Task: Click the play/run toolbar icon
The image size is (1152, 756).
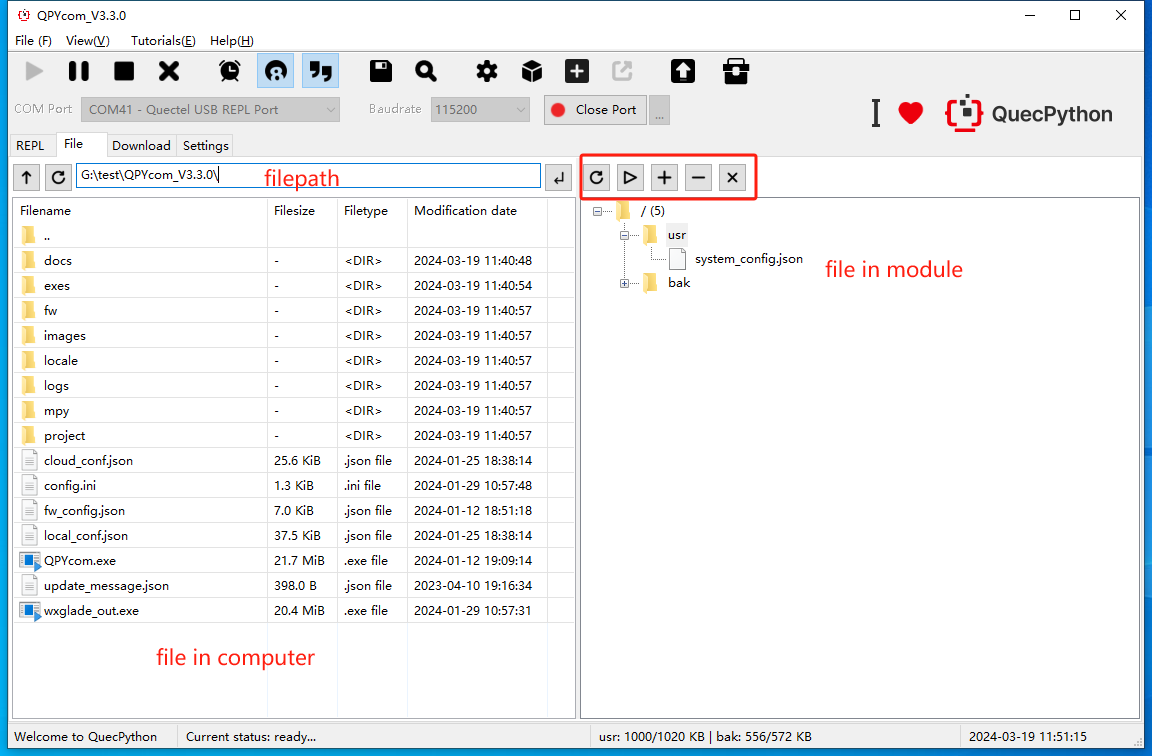Action: click(34, 71)
